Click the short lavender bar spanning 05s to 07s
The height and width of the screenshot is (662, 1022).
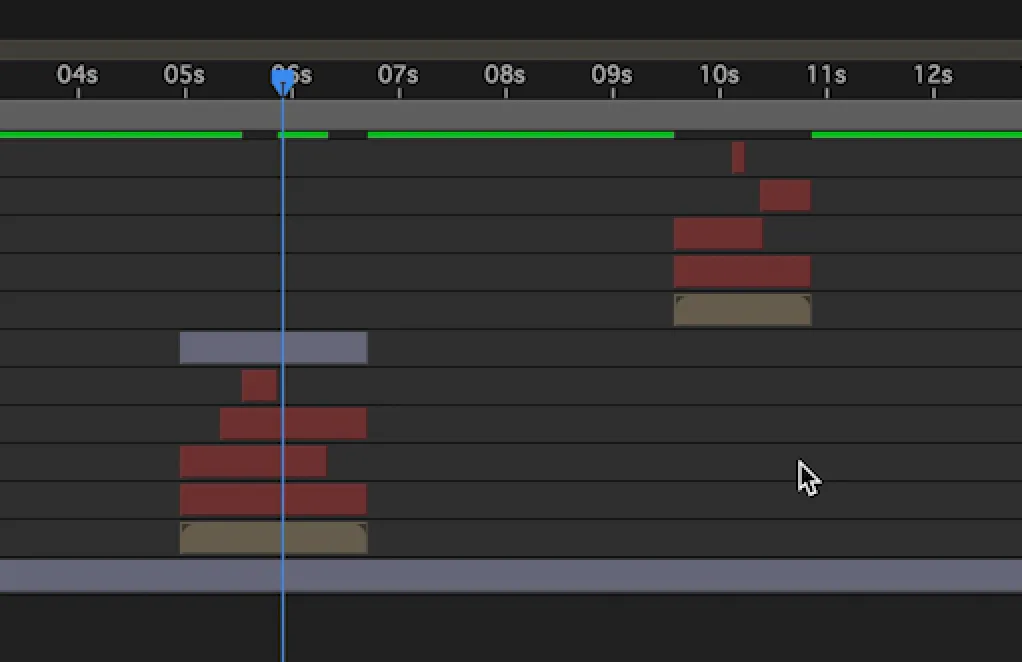(273, 348)
